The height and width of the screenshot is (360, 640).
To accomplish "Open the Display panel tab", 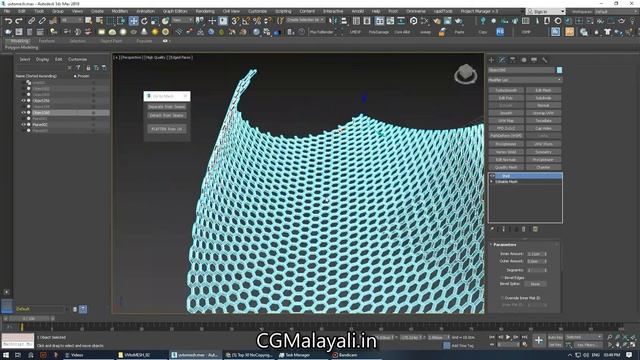I will click(x=534, y=60).
